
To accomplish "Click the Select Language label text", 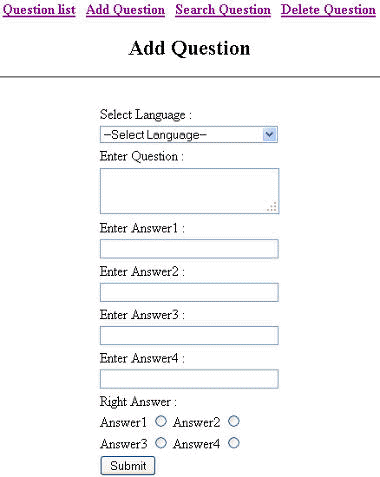I will (x=146, y=115).
